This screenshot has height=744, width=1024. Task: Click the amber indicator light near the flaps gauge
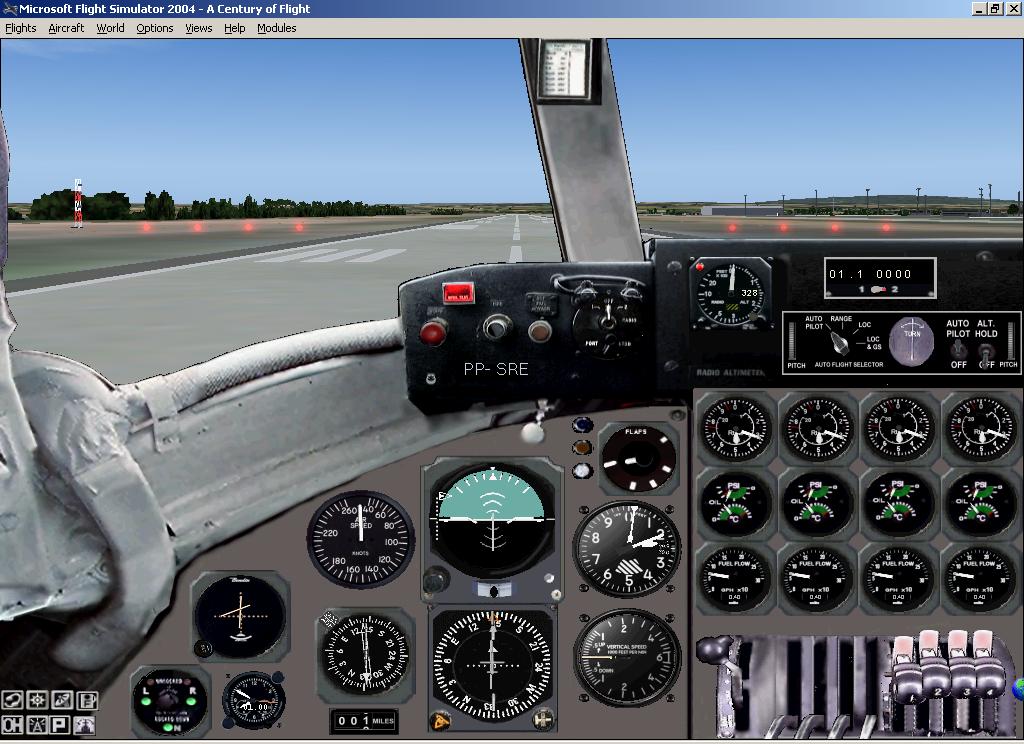click(582, 447)
